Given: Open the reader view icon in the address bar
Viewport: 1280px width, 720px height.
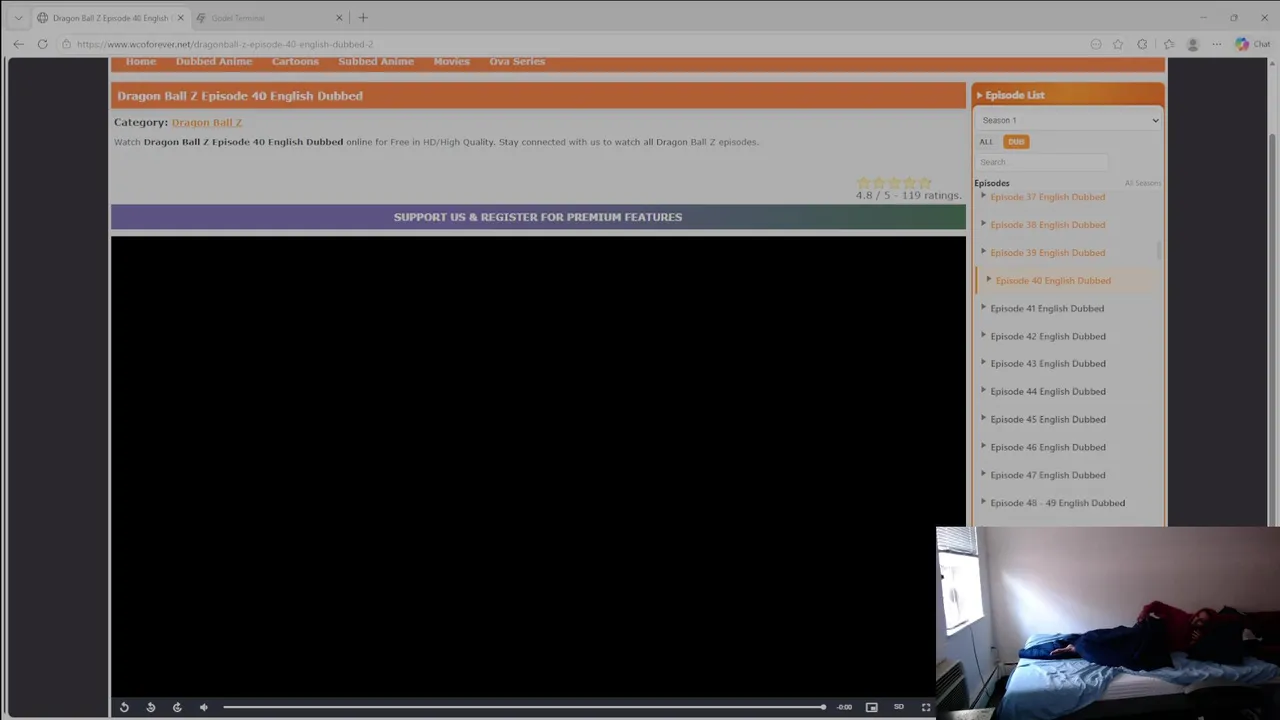Looking at the screenshot, I should pyautogui.click(x=1096, y=44).
